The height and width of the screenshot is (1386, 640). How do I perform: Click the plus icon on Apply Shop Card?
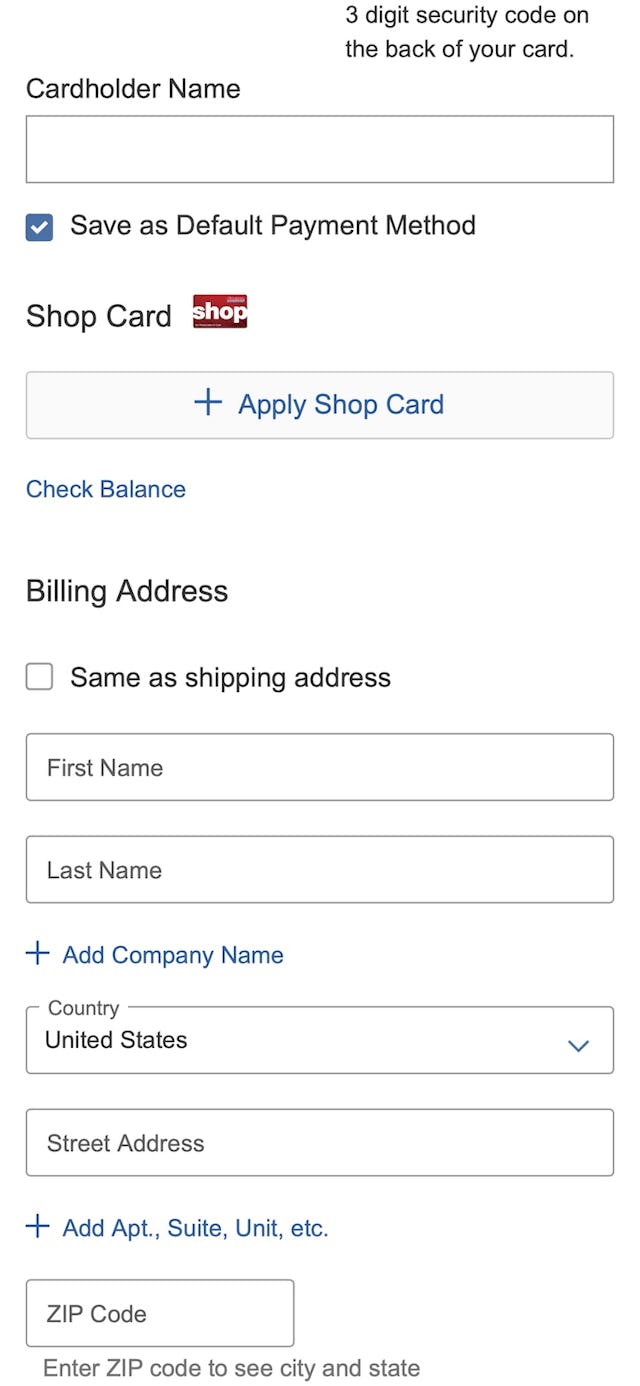[x=207, y=404]
